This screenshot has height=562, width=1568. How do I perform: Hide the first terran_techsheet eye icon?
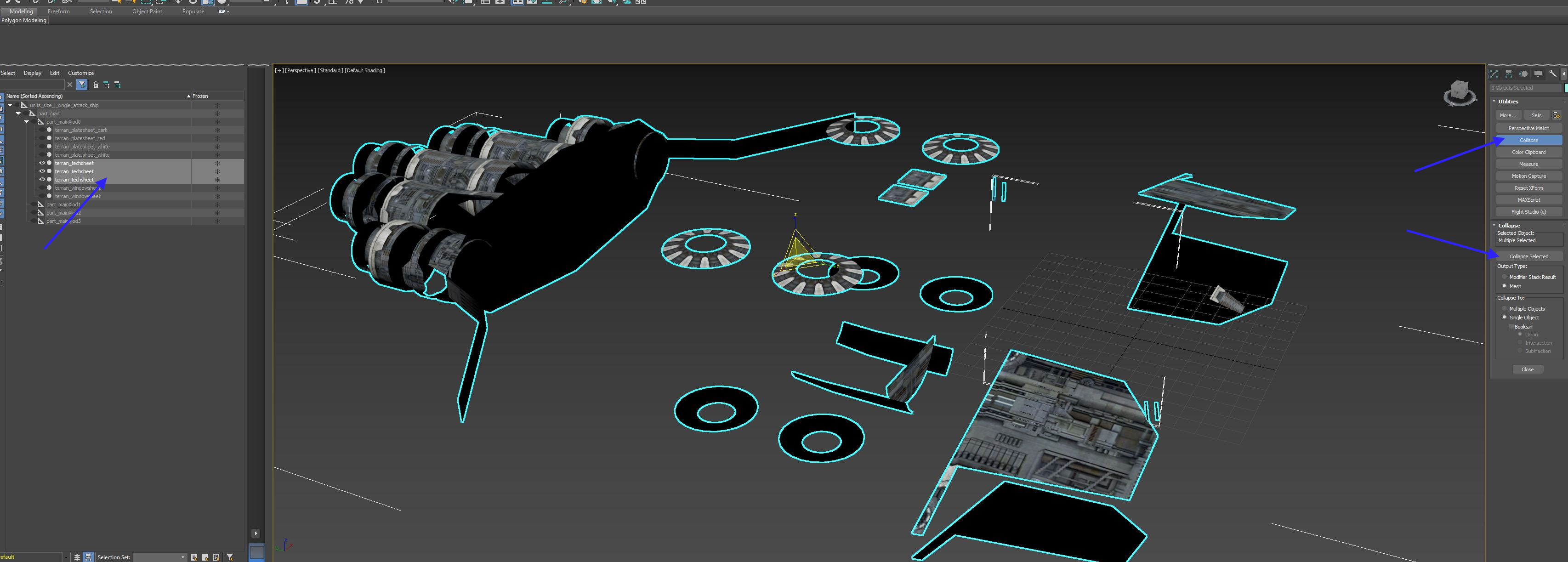click(x=42, y=163)
